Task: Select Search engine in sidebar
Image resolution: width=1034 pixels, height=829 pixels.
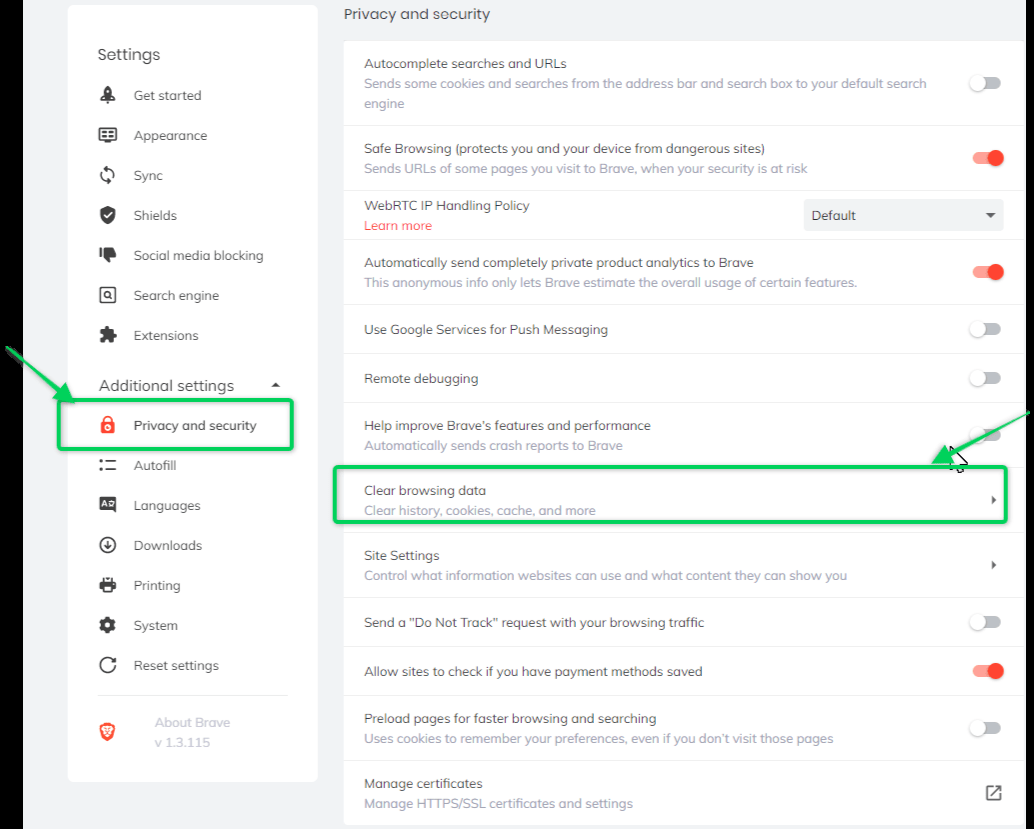Action: click(176, 295)
